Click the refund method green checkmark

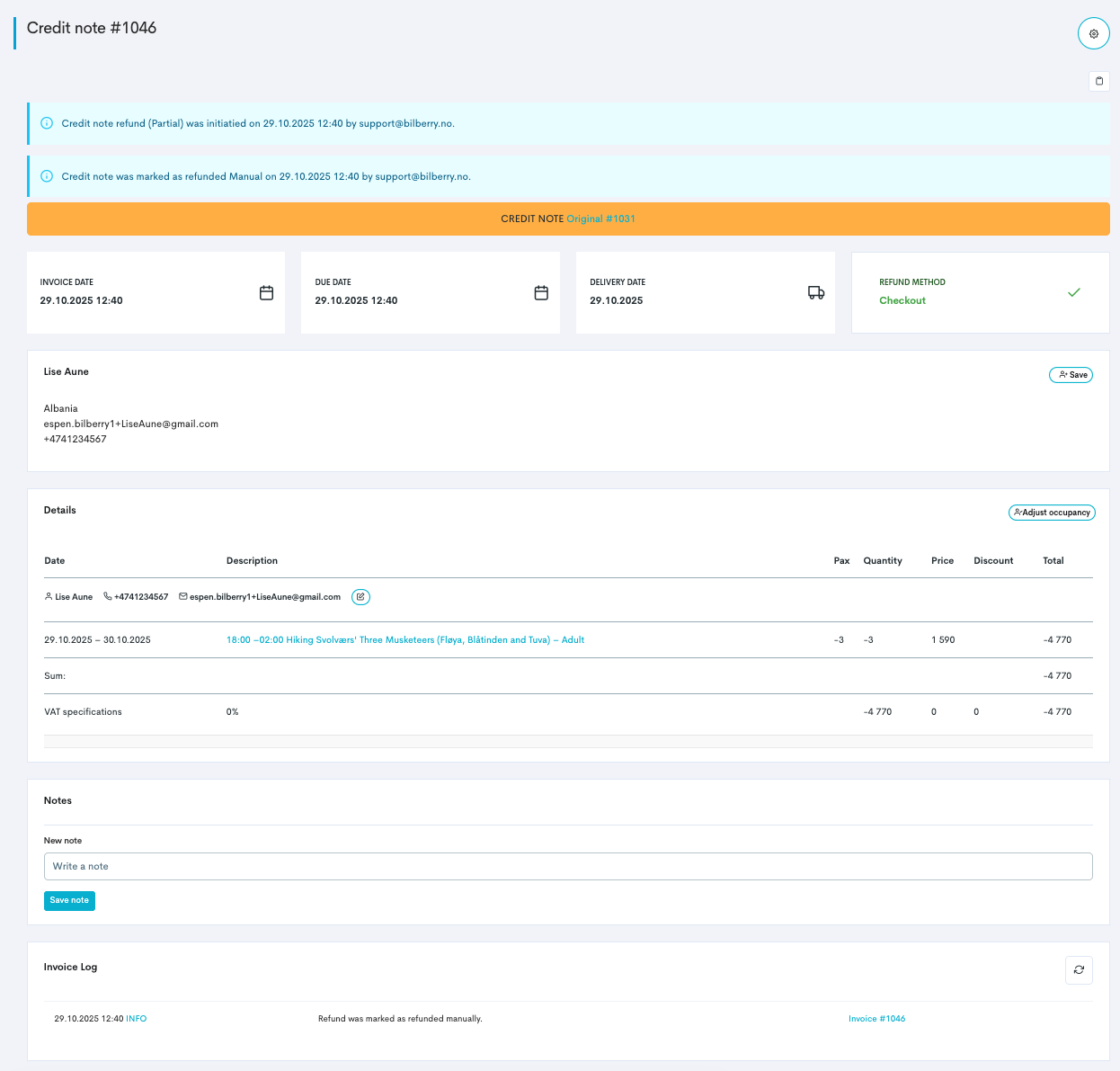1073,292
